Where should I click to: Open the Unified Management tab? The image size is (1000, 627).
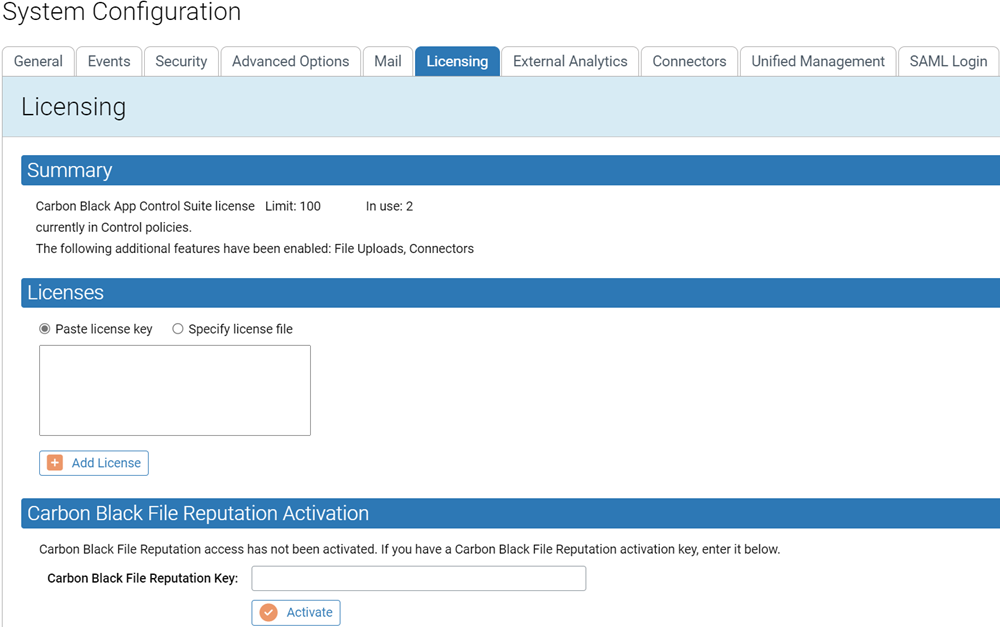818,61
